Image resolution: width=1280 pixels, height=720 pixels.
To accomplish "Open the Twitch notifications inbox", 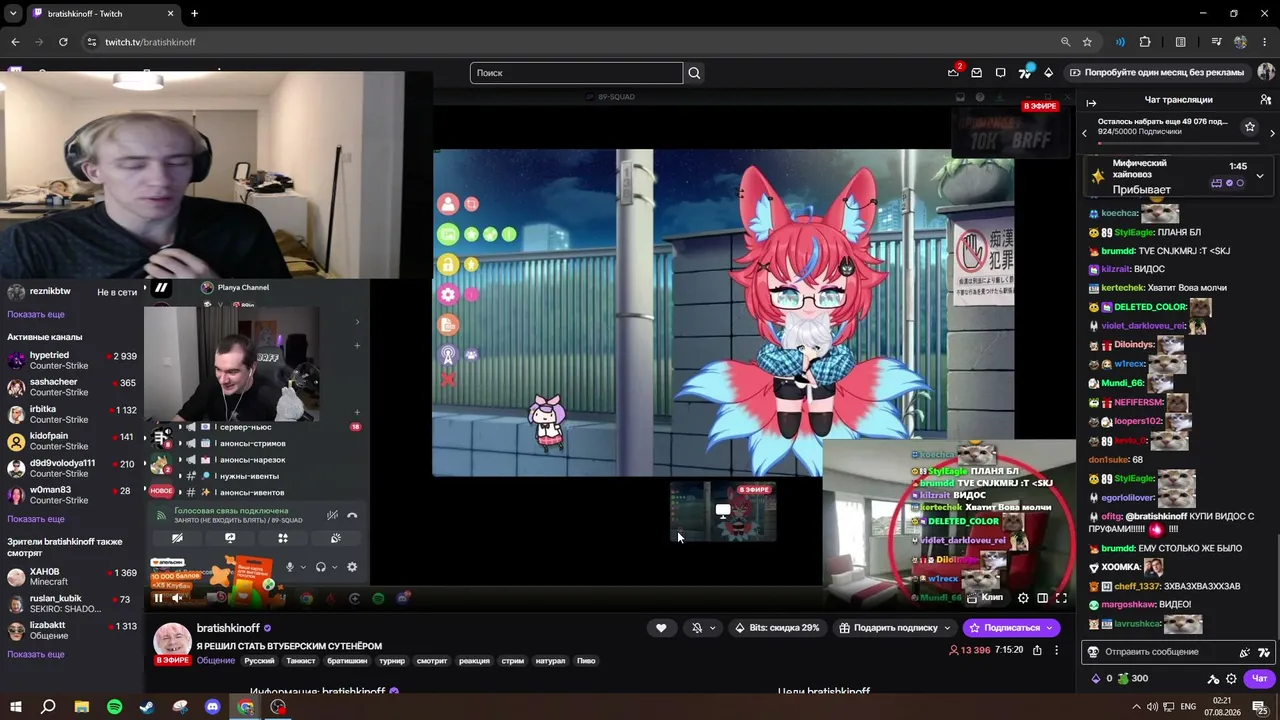I will click(x=976, y=72).
